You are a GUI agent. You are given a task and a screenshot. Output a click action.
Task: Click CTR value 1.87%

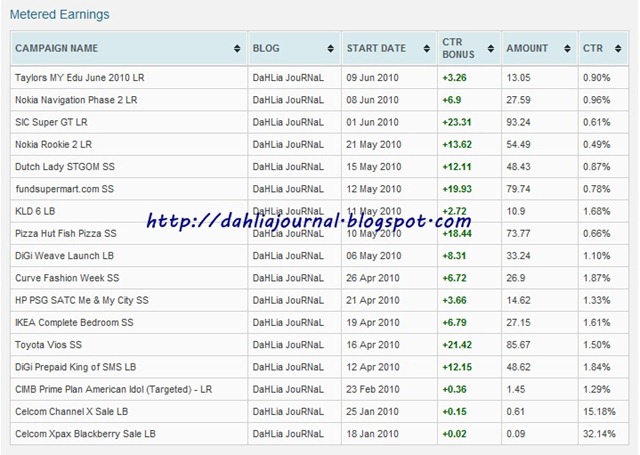point(597,278)
